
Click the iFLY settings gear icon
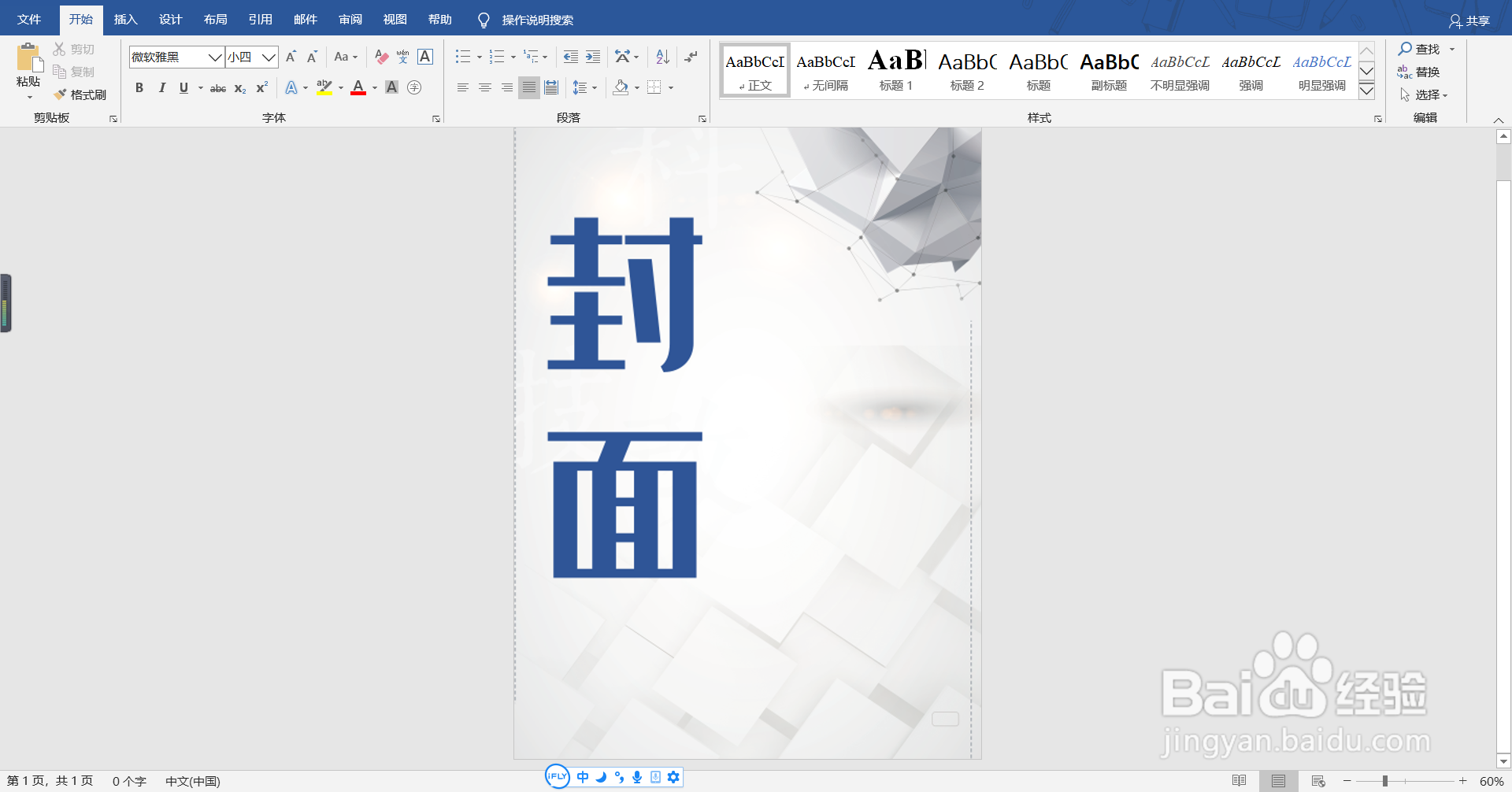(x=673, y=777)
